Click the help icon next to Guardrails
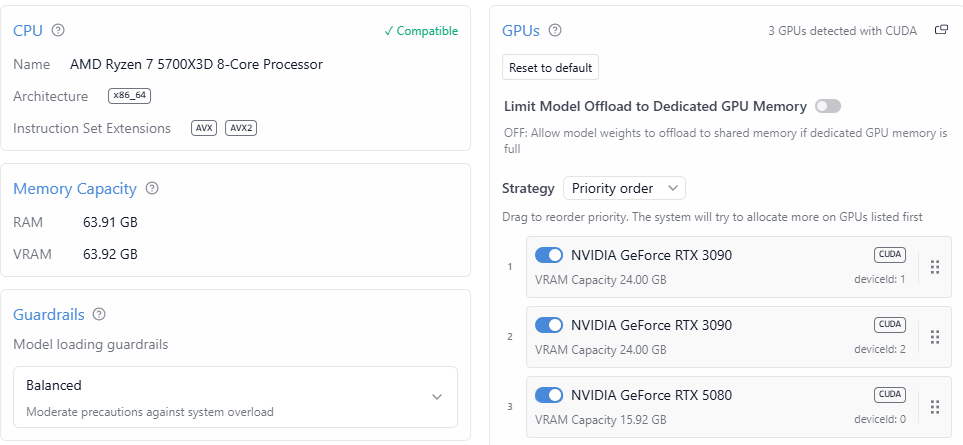This screenshot has height=445, width=963. (99, 314)
